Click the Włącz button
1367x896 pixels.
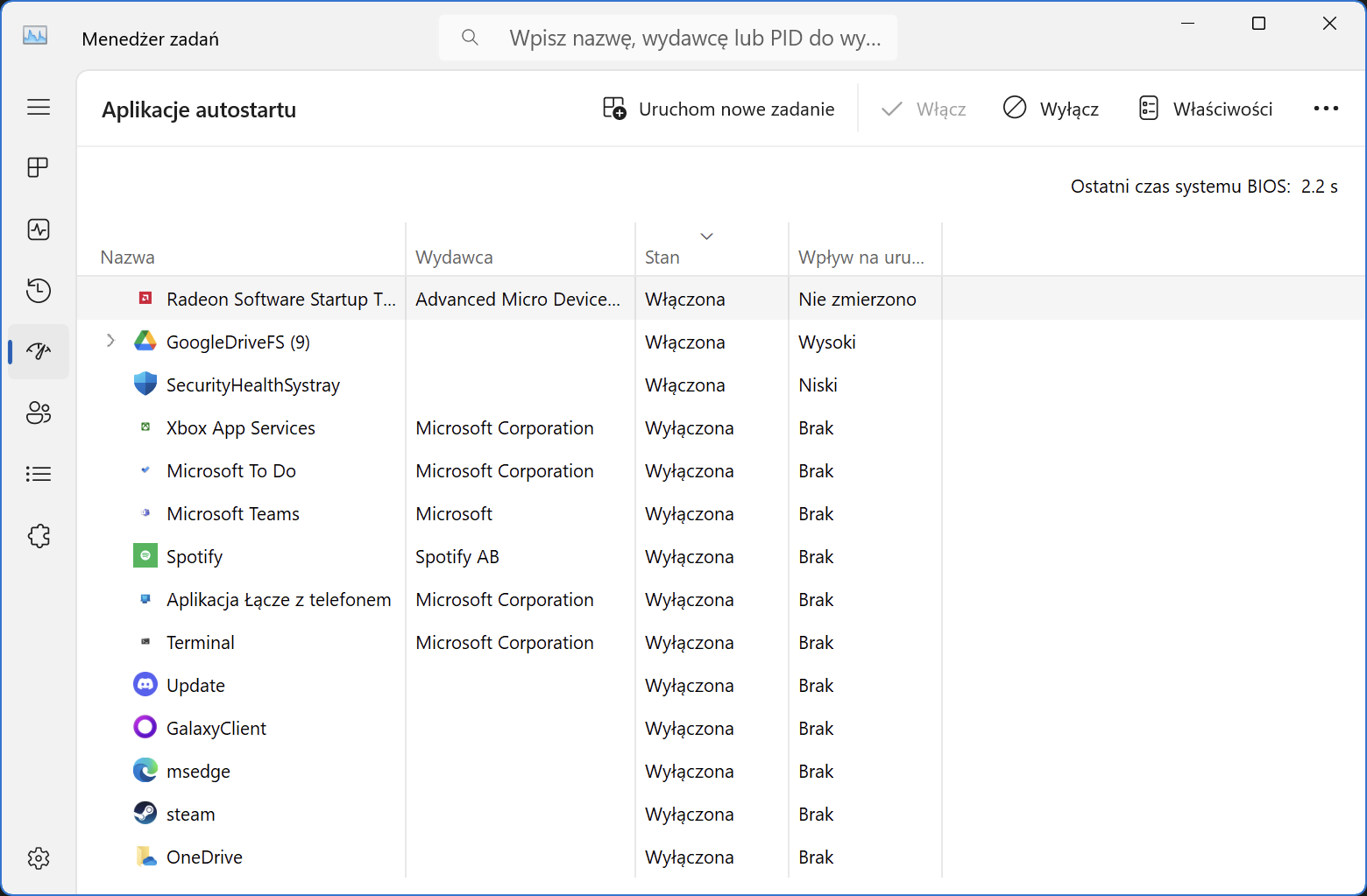pyautogui.click(x=924, y=109)
